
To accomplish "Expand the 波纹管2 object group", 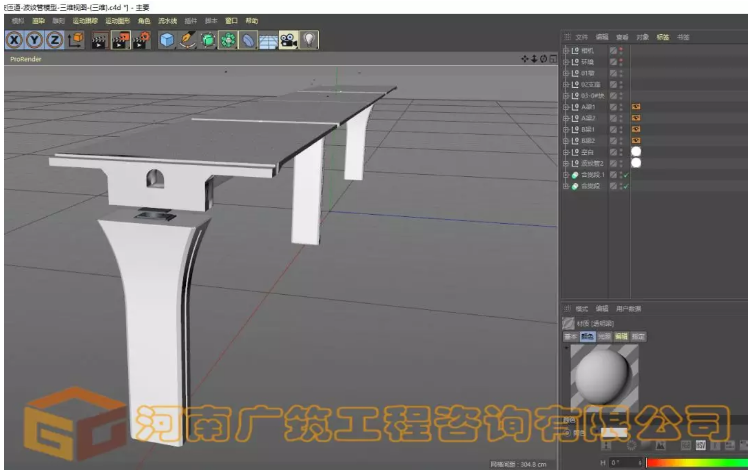I will click(565, 164).
